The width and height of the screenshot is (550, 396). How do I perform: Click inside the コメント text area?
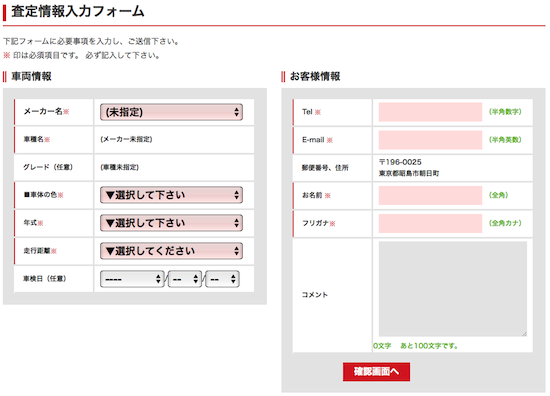click(x=453, y=289)
